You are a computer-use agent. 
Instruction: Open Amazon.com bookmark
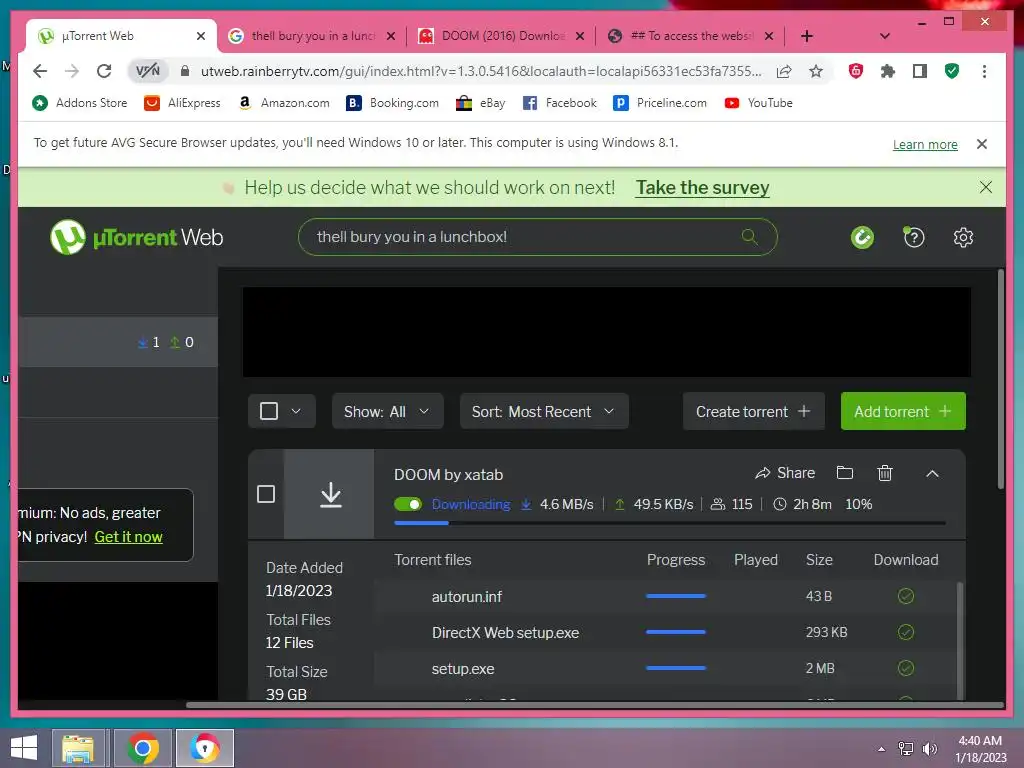(284, 103)
